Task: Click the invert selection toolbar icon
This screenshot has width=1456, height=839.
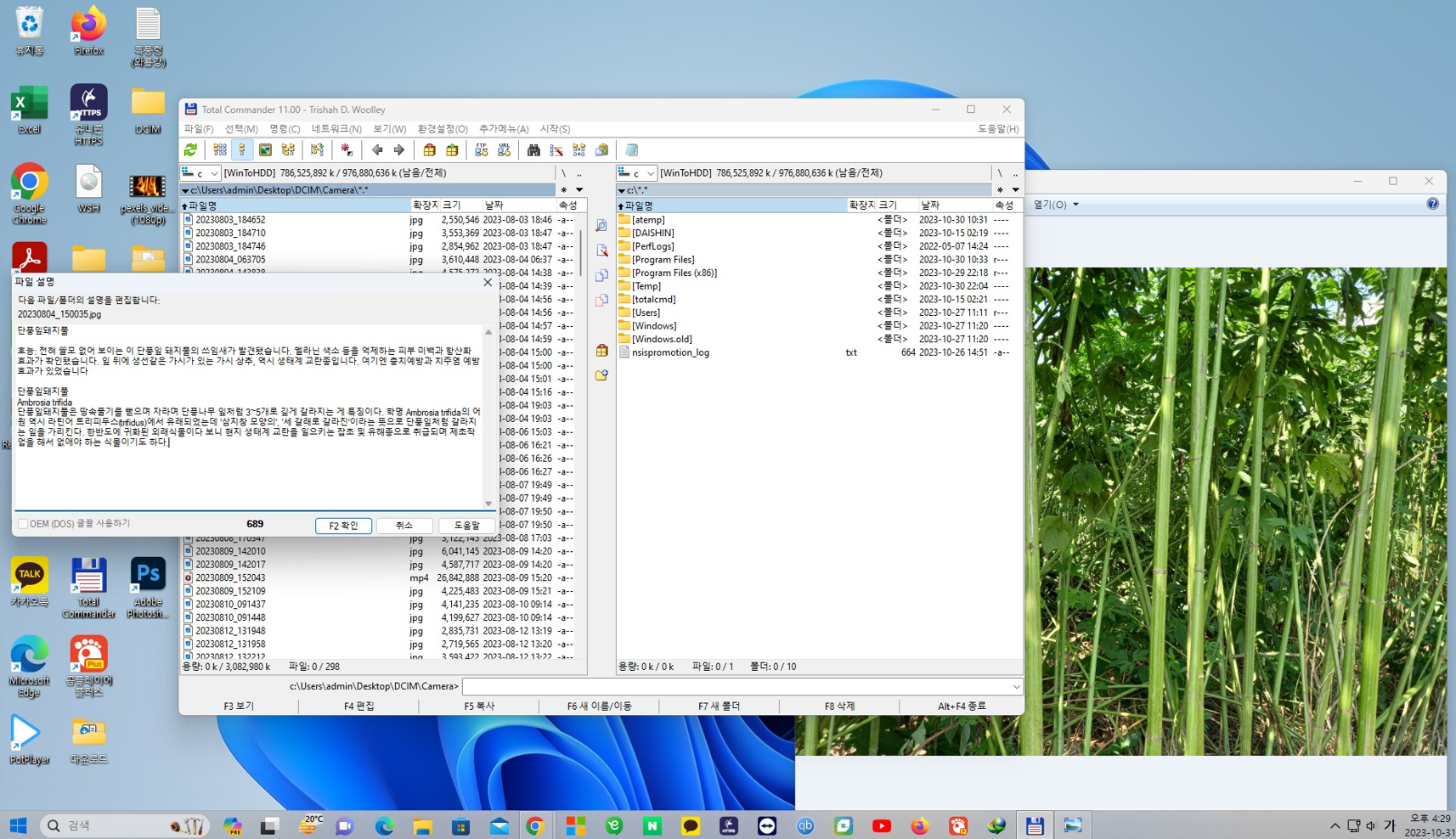Action: 317,150
